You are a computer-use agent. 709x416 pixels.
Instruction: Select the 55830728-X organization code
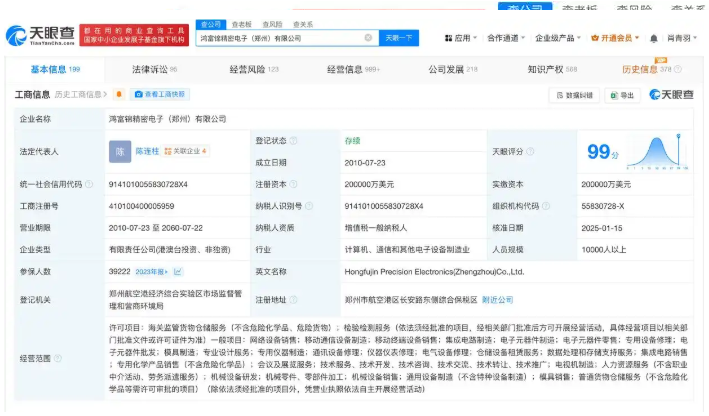pyautogui.click(x=603, y=206)
